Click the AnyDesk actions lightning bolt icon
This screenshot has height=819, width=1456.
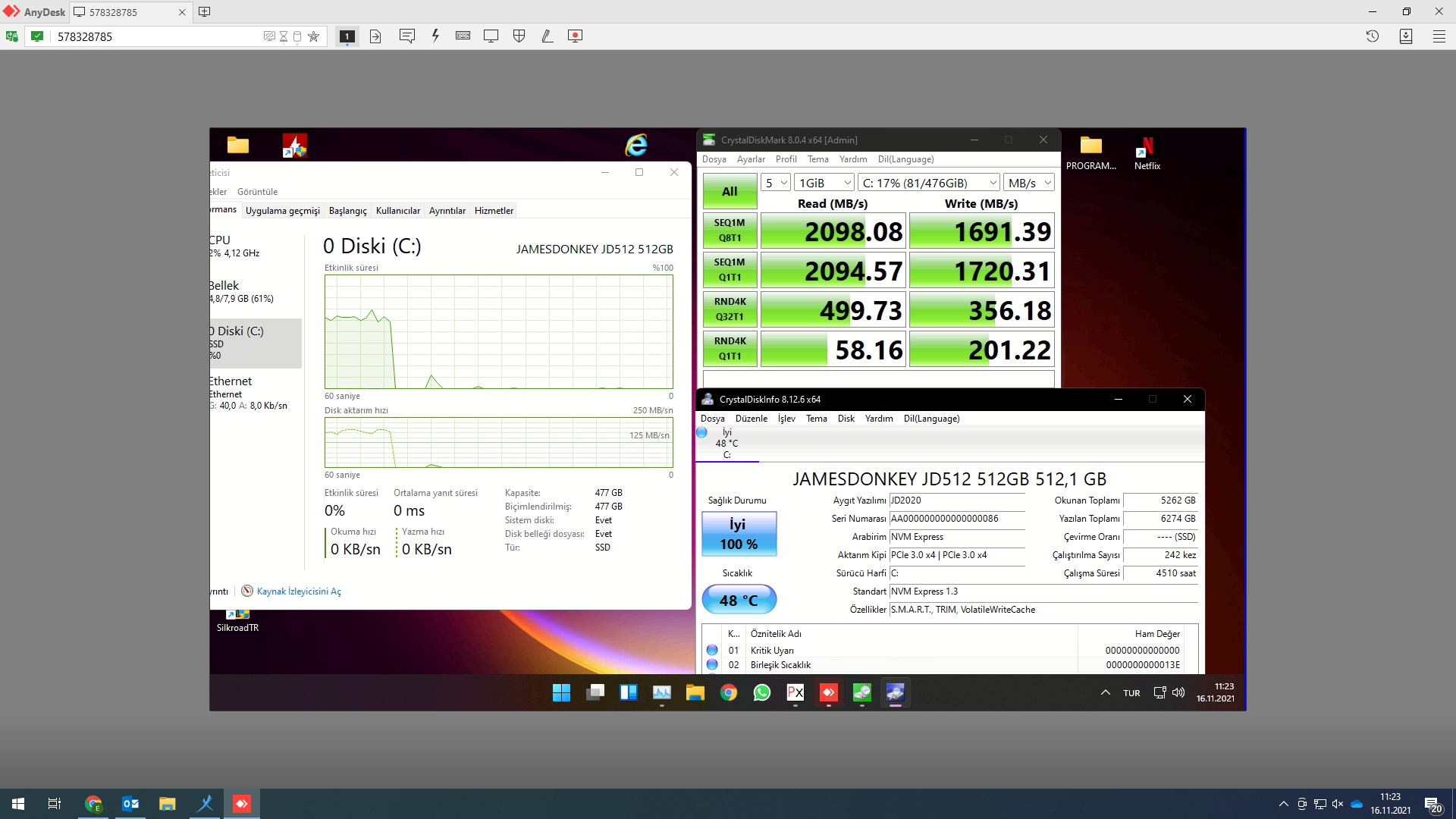[435, 36]
